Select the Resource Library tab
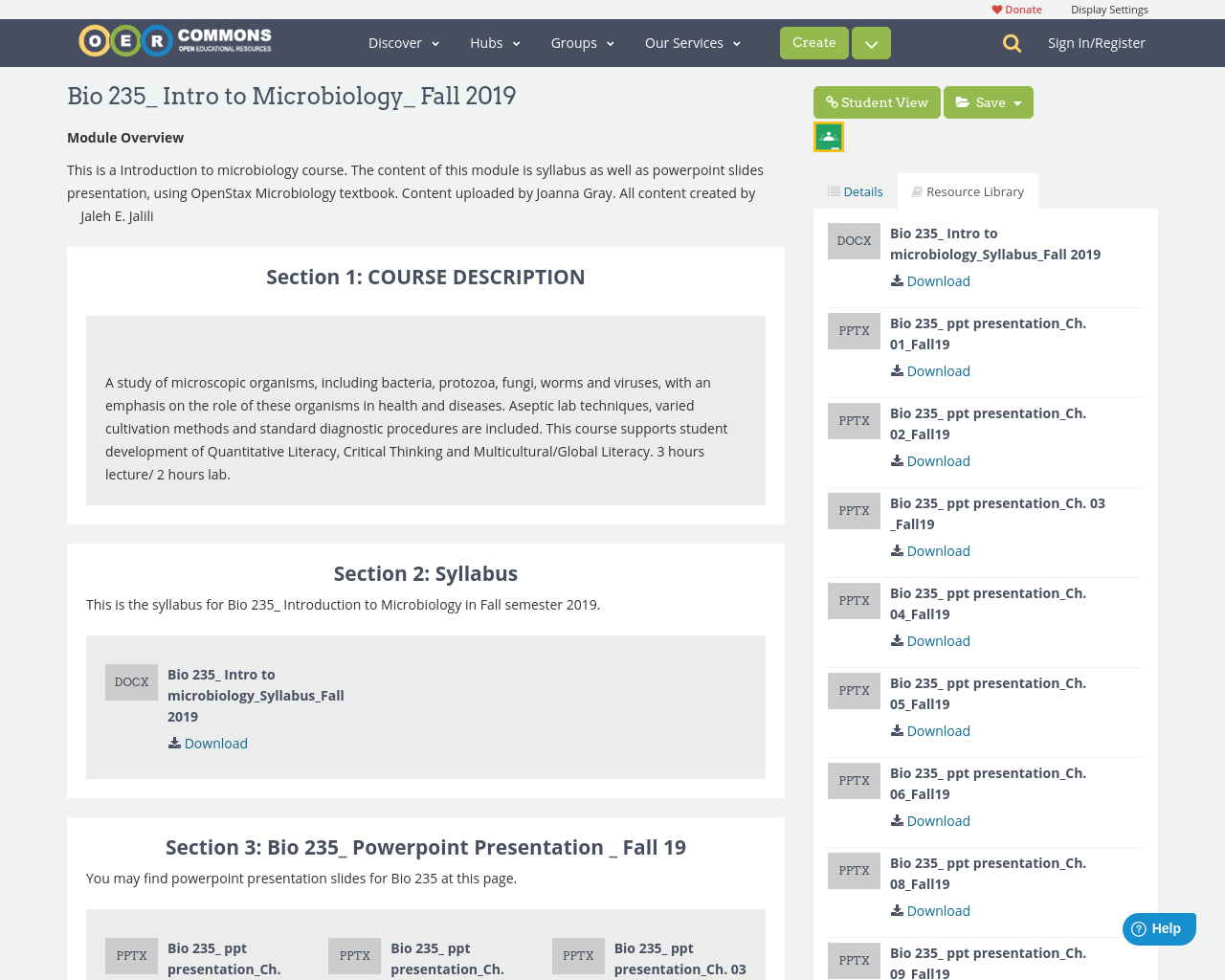The height and width of the screenshot is (980, 1225). point(968,190)
